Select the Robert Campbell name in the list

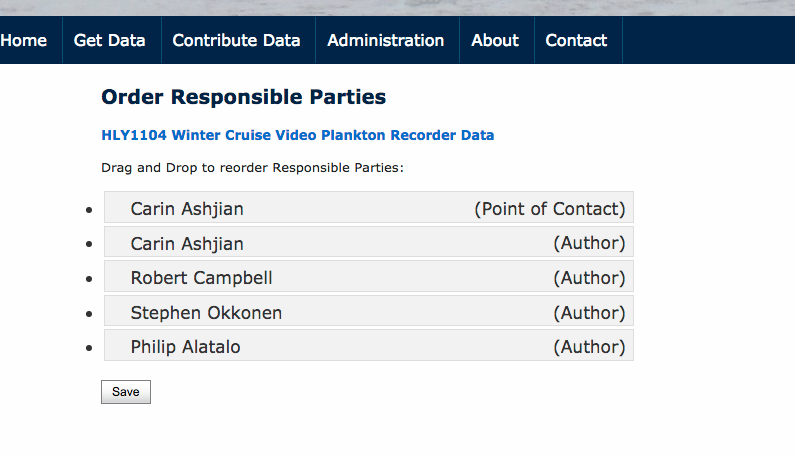(x=201, y=278)
